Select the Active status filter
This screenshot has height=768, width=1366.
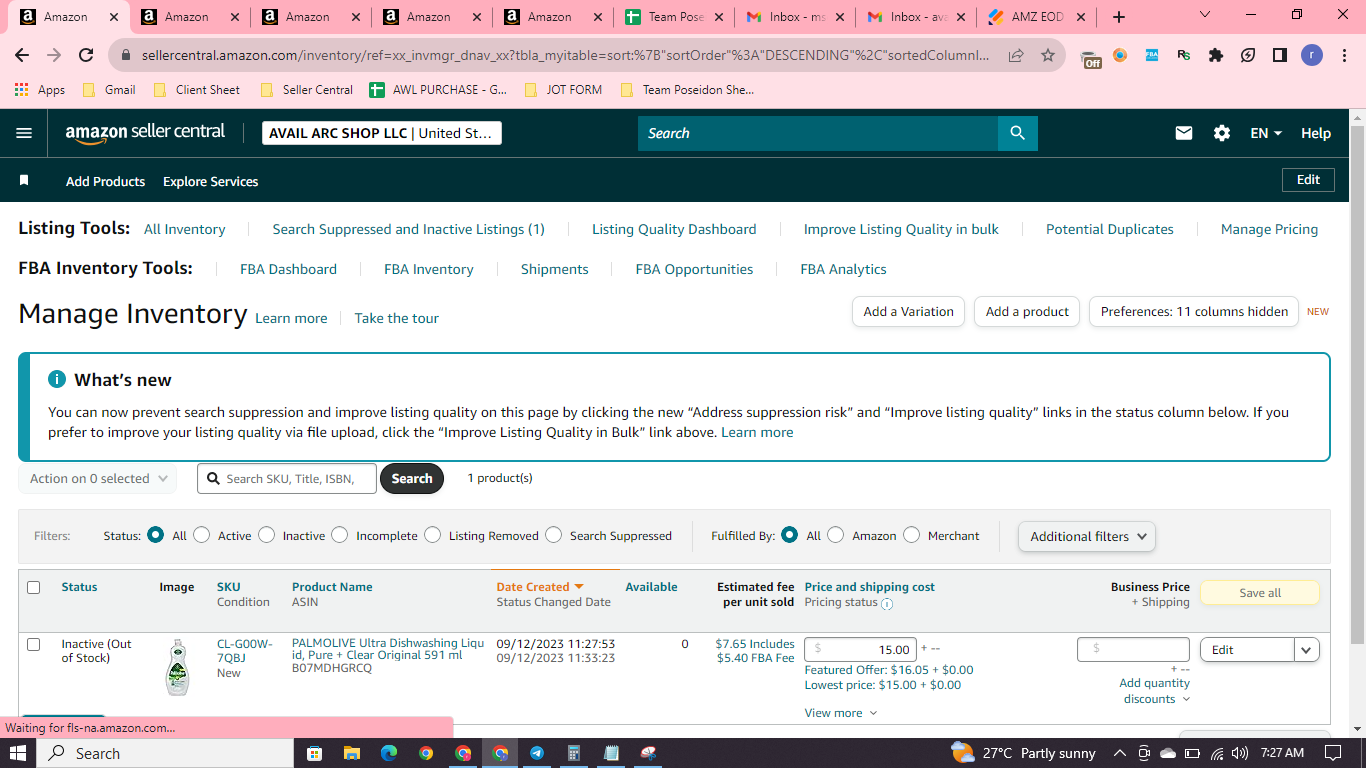[x=202, y=535]
